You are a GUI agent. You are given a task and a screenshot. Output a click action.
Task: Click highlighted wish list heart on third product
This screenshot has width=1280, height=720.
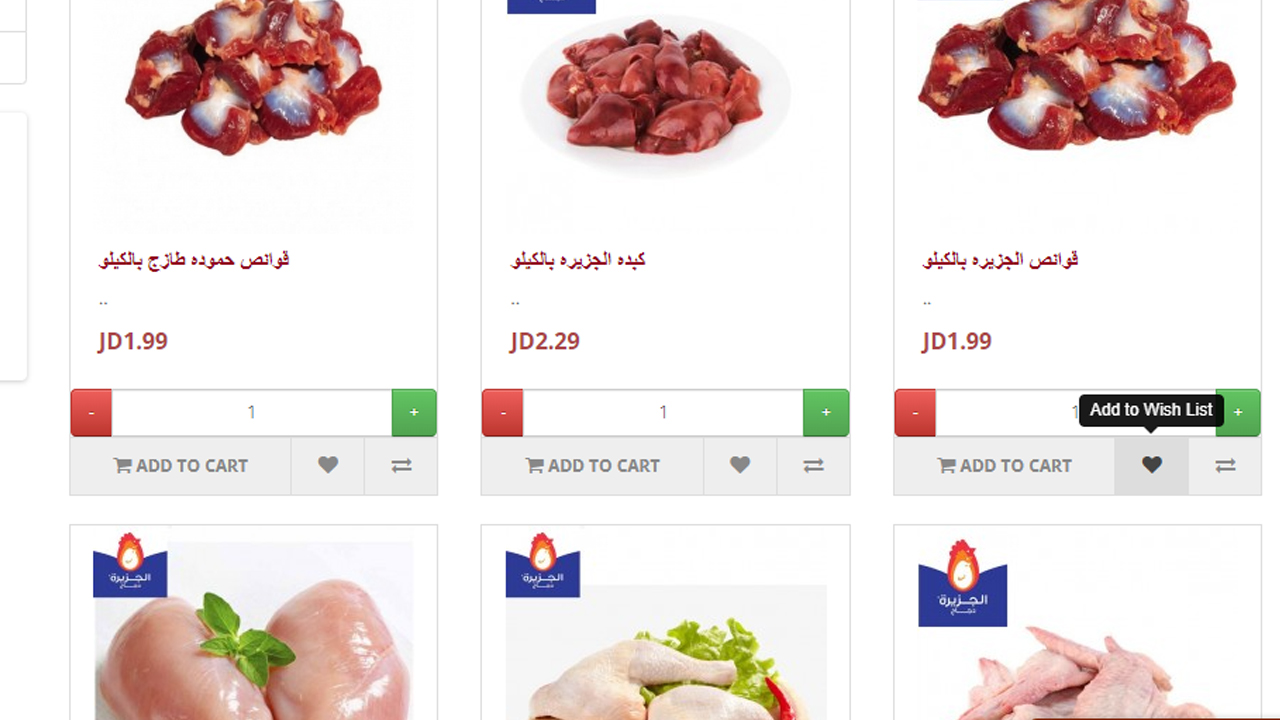pos(1152,465)
